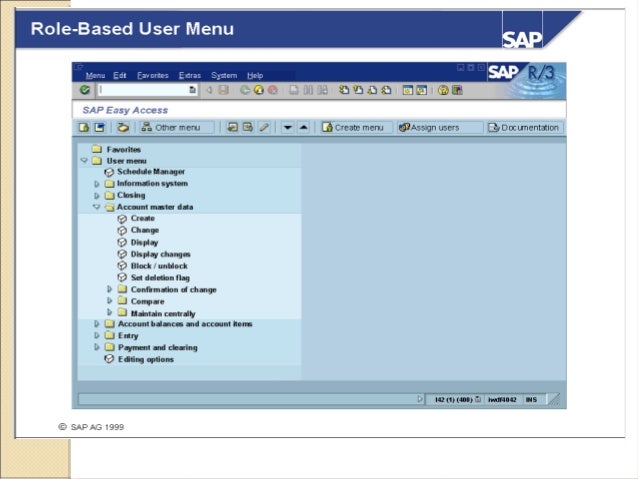The height and width of the screenshot is (479, 638).
Task: Click the green Back arrow icon
Action: click(x=245, y=90)
